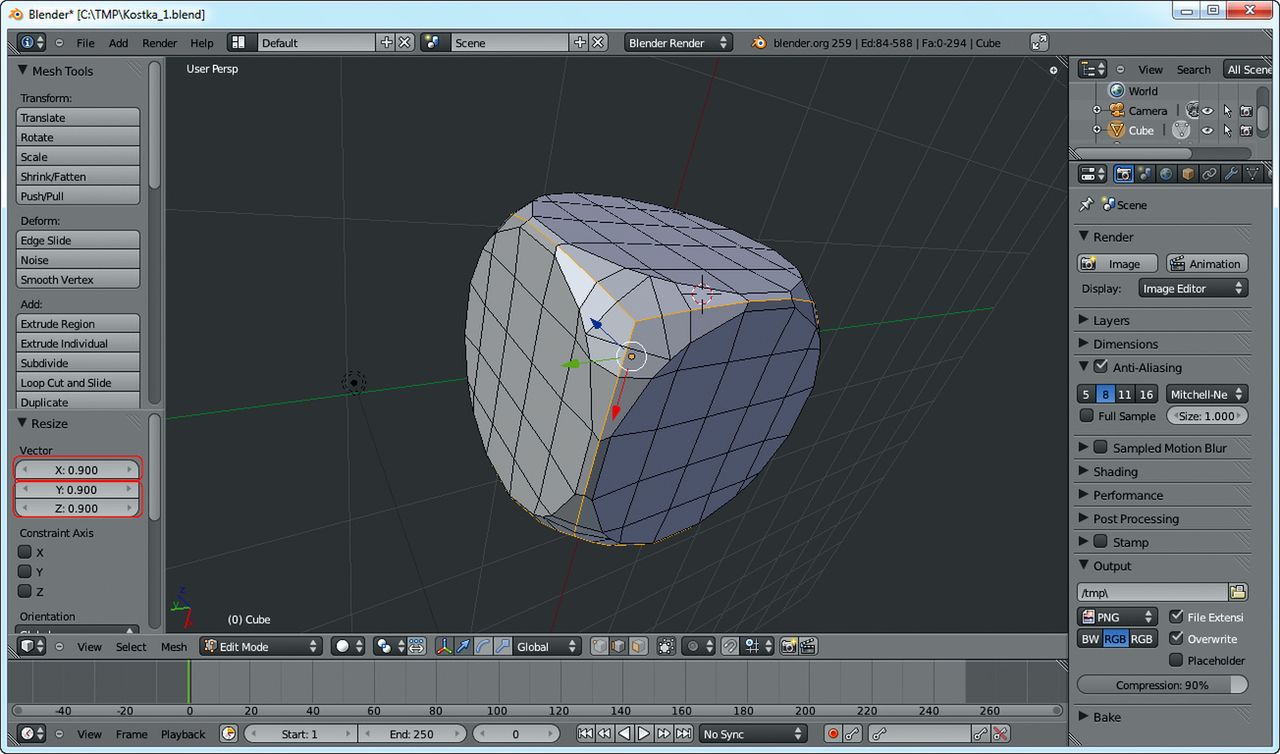This screenshot has height=754, width=1280.
Task: Toggle Use Preview Range clock icon
Action: tap(229, 734)
